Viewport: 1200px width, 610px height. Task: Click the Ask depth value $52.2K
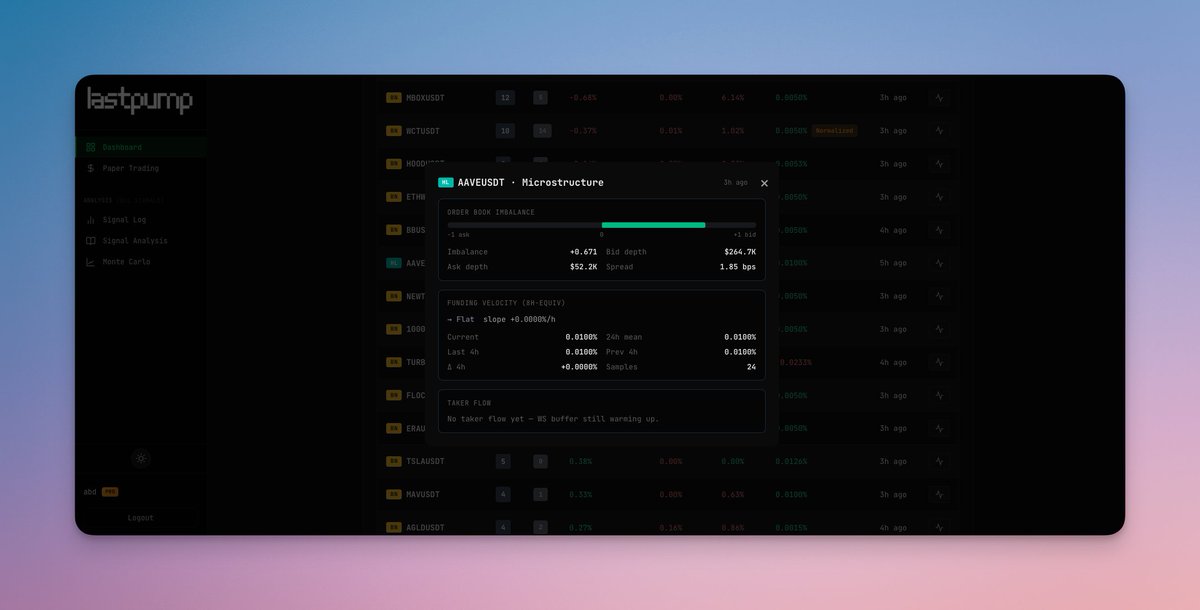584,267
